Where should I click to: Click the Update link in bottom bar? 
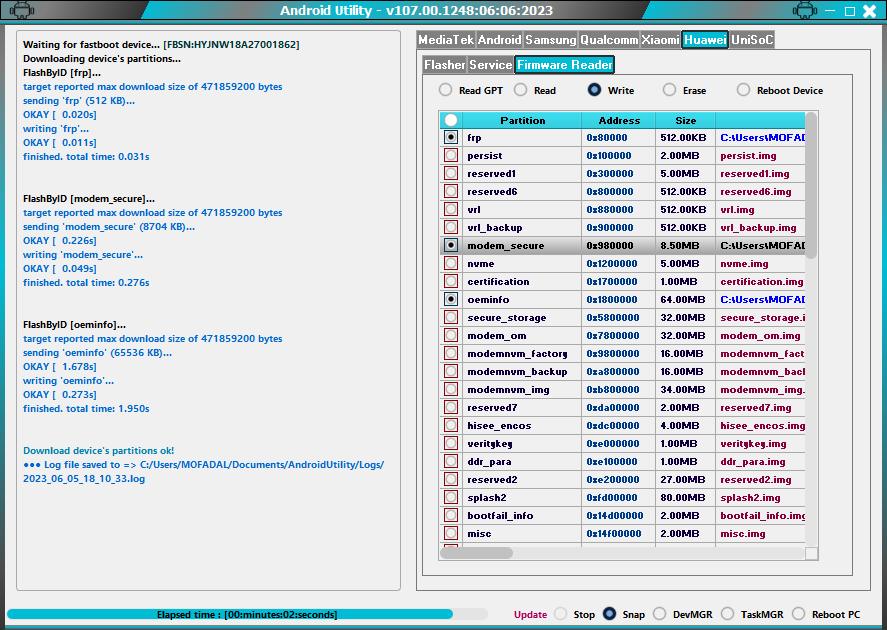530,615
